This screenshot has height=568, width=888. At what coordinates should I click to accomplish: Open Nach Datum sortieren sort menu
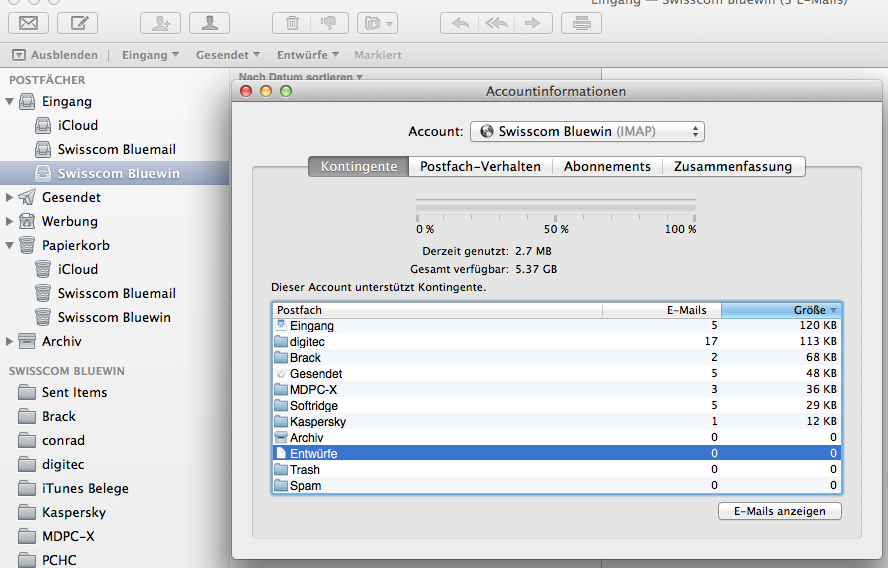300,76
